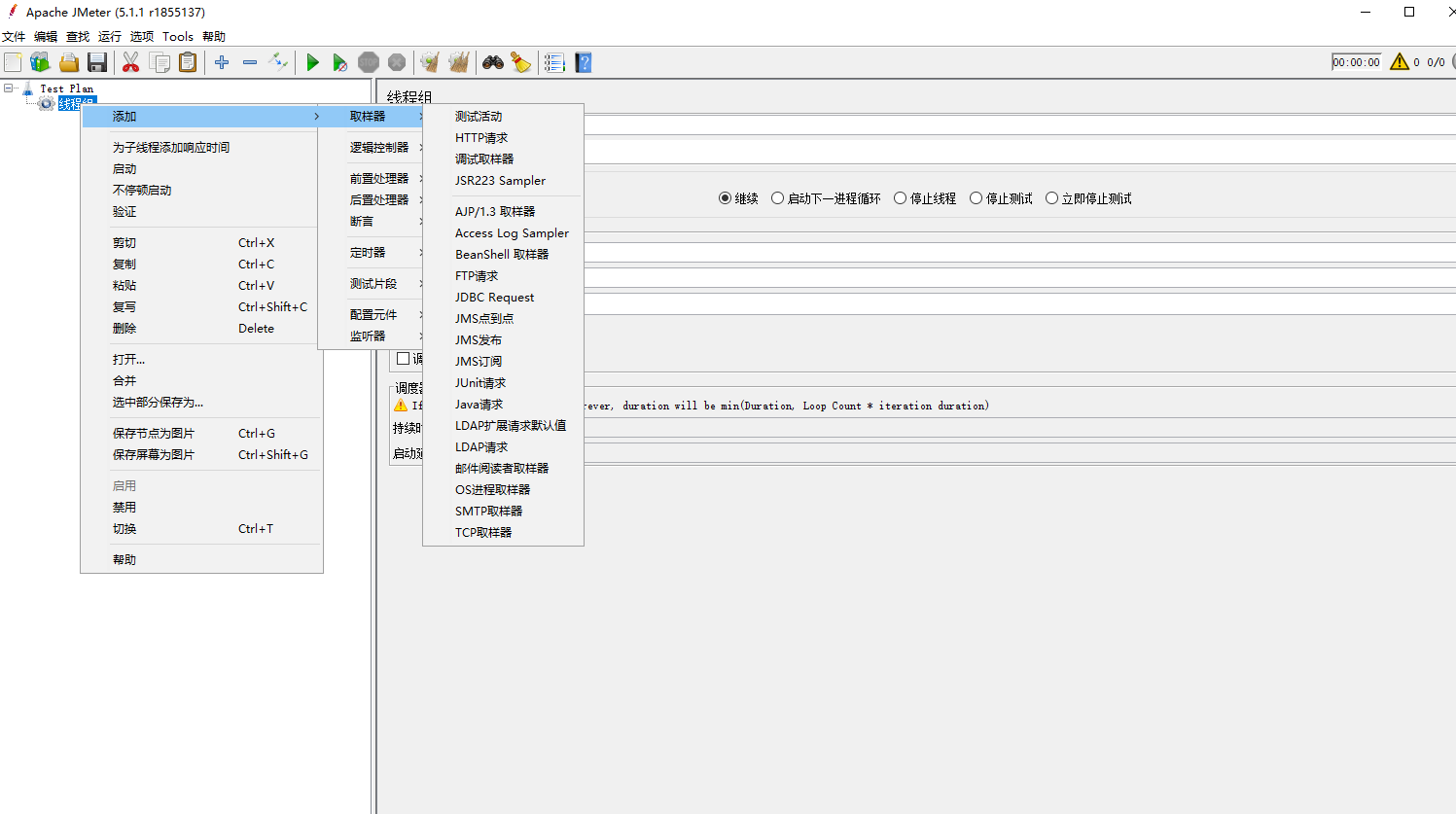Select the 停止线程 radio button
This screenshot has width=1456, height=814.
(x=900, y=198)
